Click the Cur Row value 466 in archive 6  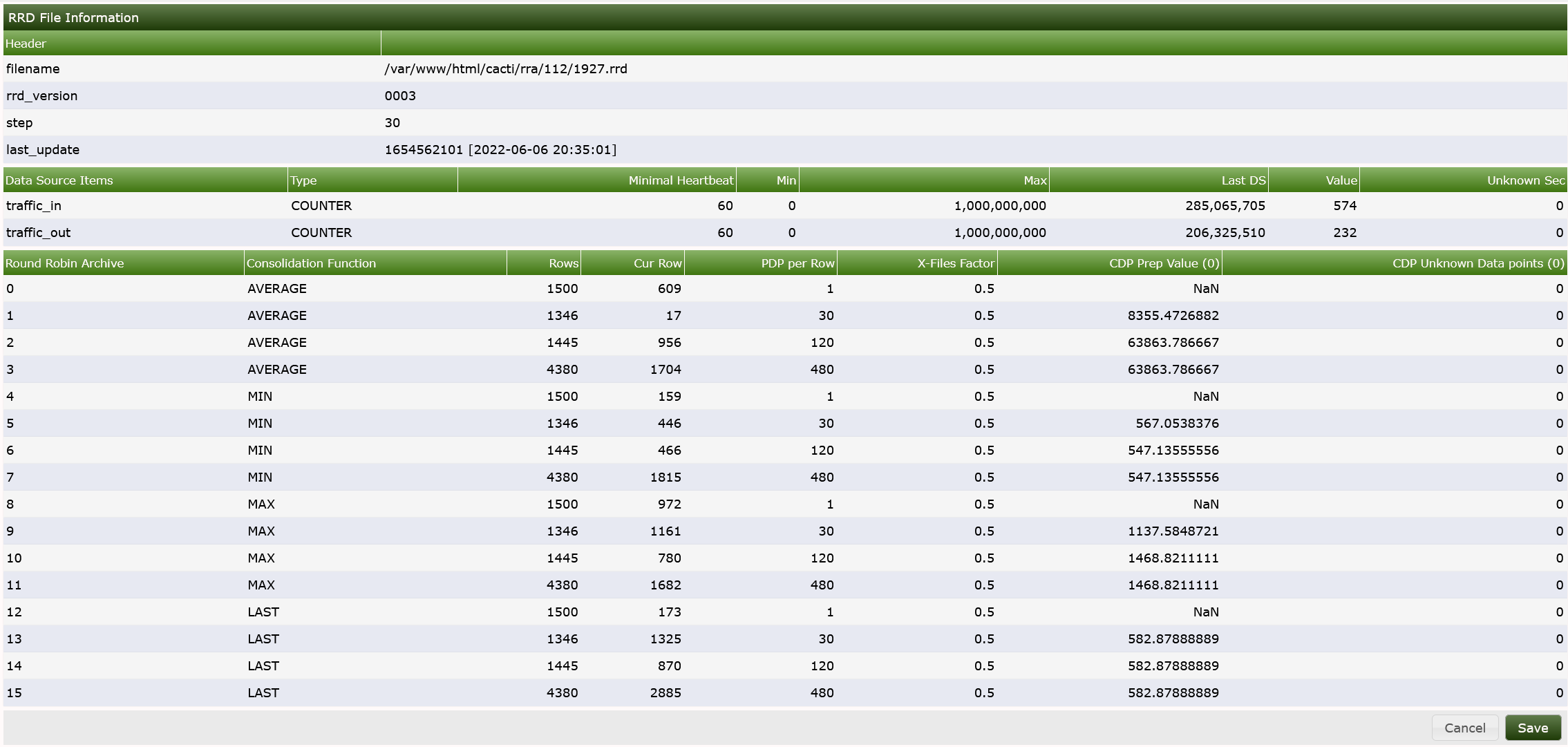670,451
